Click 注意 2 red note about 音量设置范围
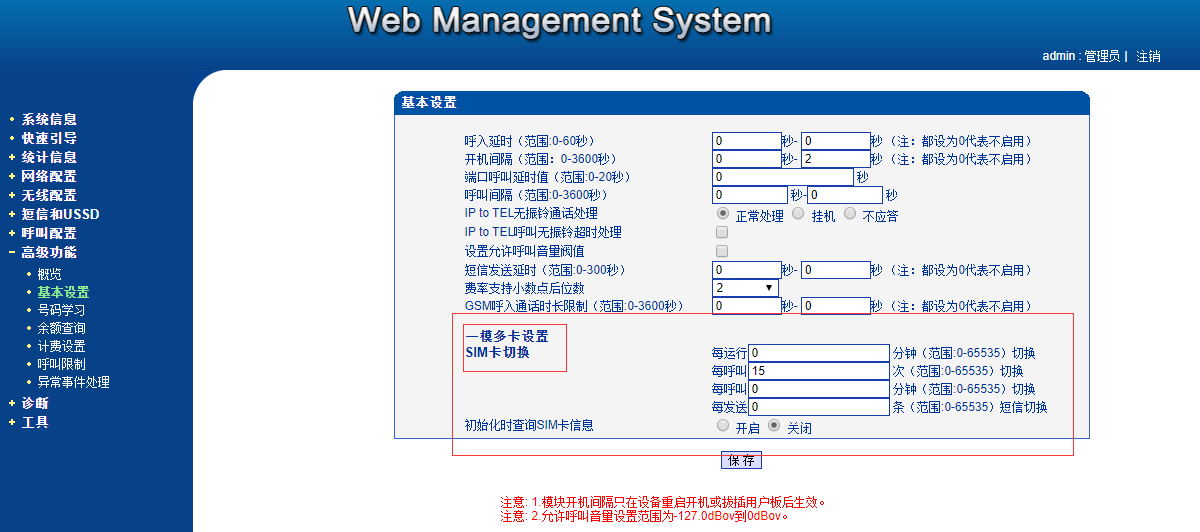 [646, 517]
